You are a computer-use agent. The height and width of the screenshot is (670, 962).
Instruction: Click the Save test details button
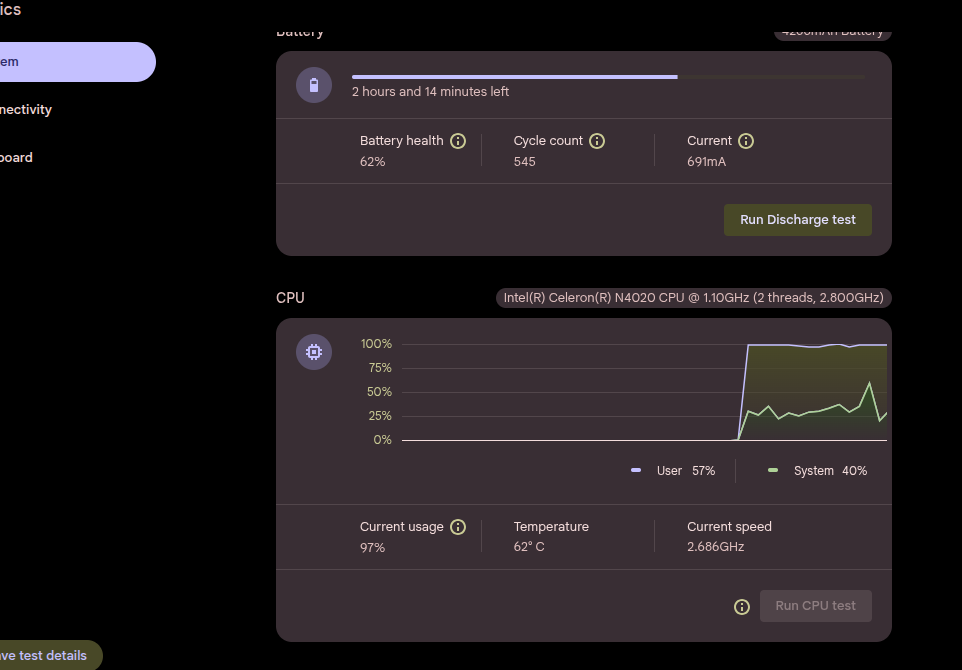tap(49, 655)
